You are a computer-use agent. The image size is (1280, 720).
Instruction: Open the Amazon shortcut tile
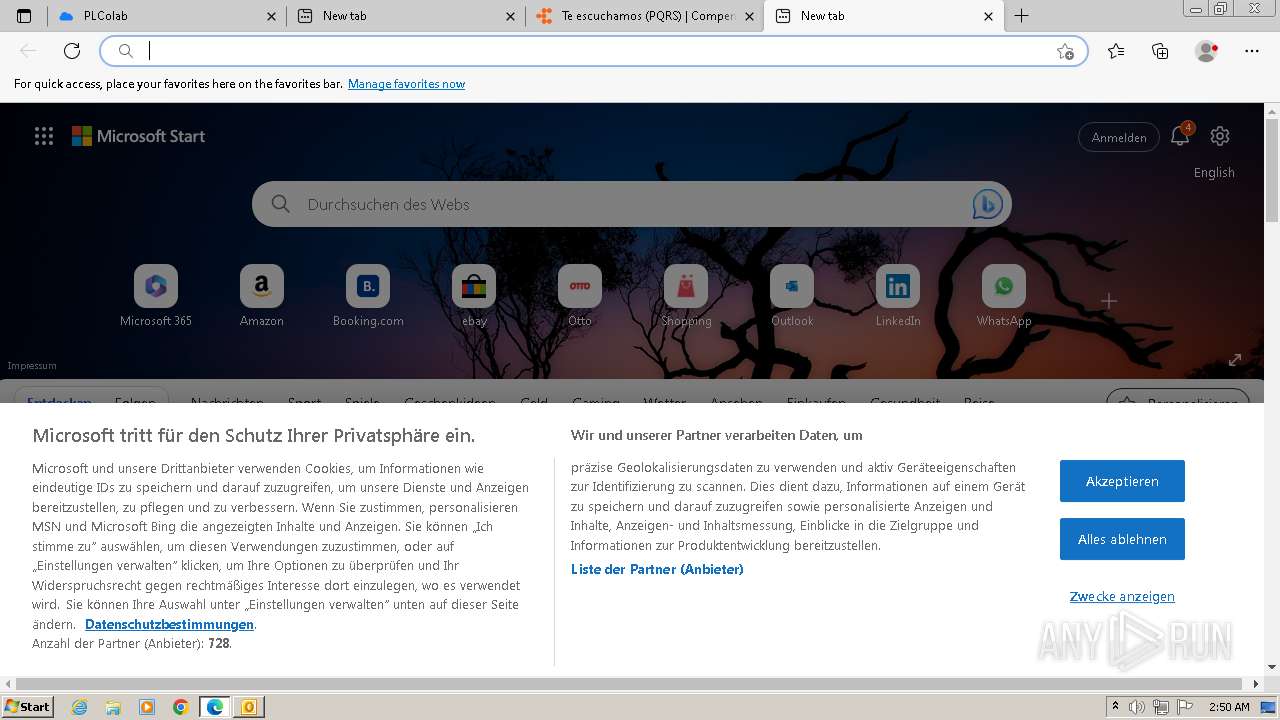[x=262, y=296]
